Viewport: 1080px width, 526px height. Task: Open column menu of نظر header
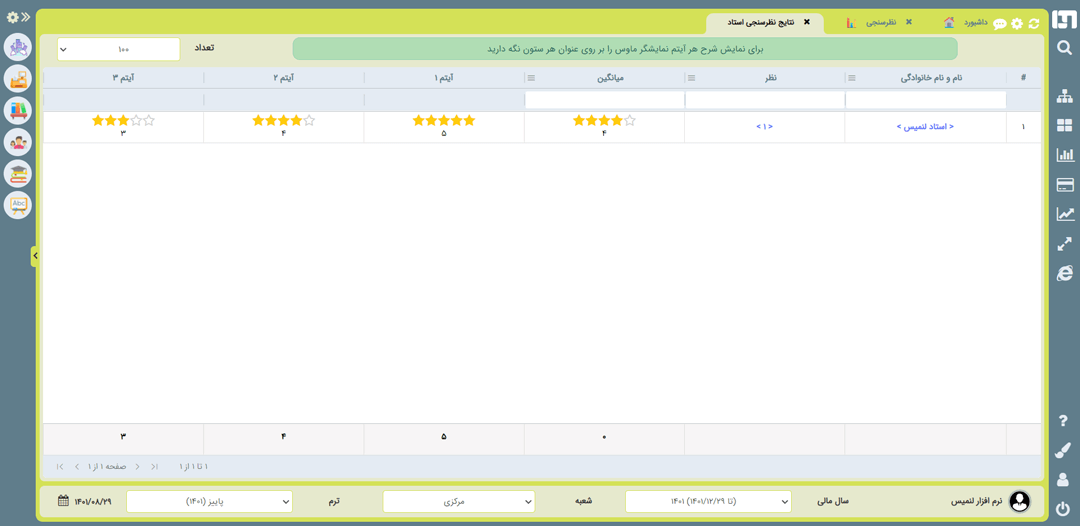click(x=692, y=78)
